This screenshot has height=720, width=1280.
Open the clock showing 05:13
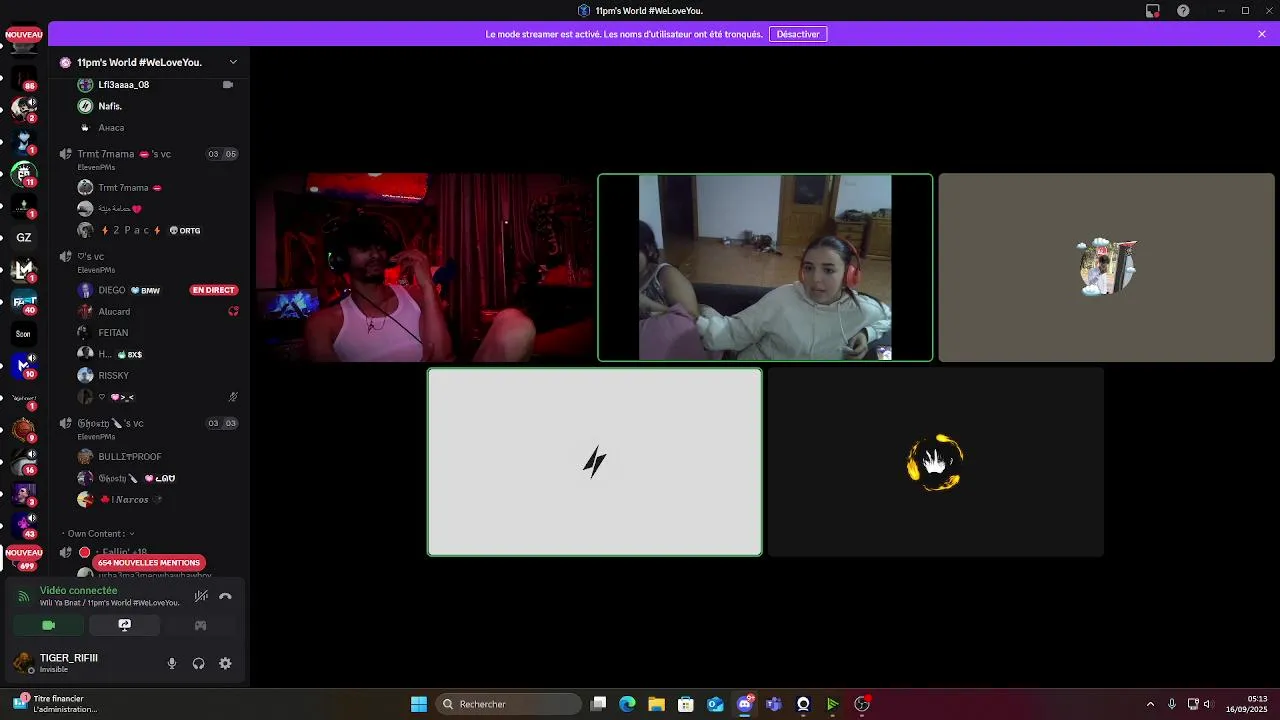[1247, 704]
